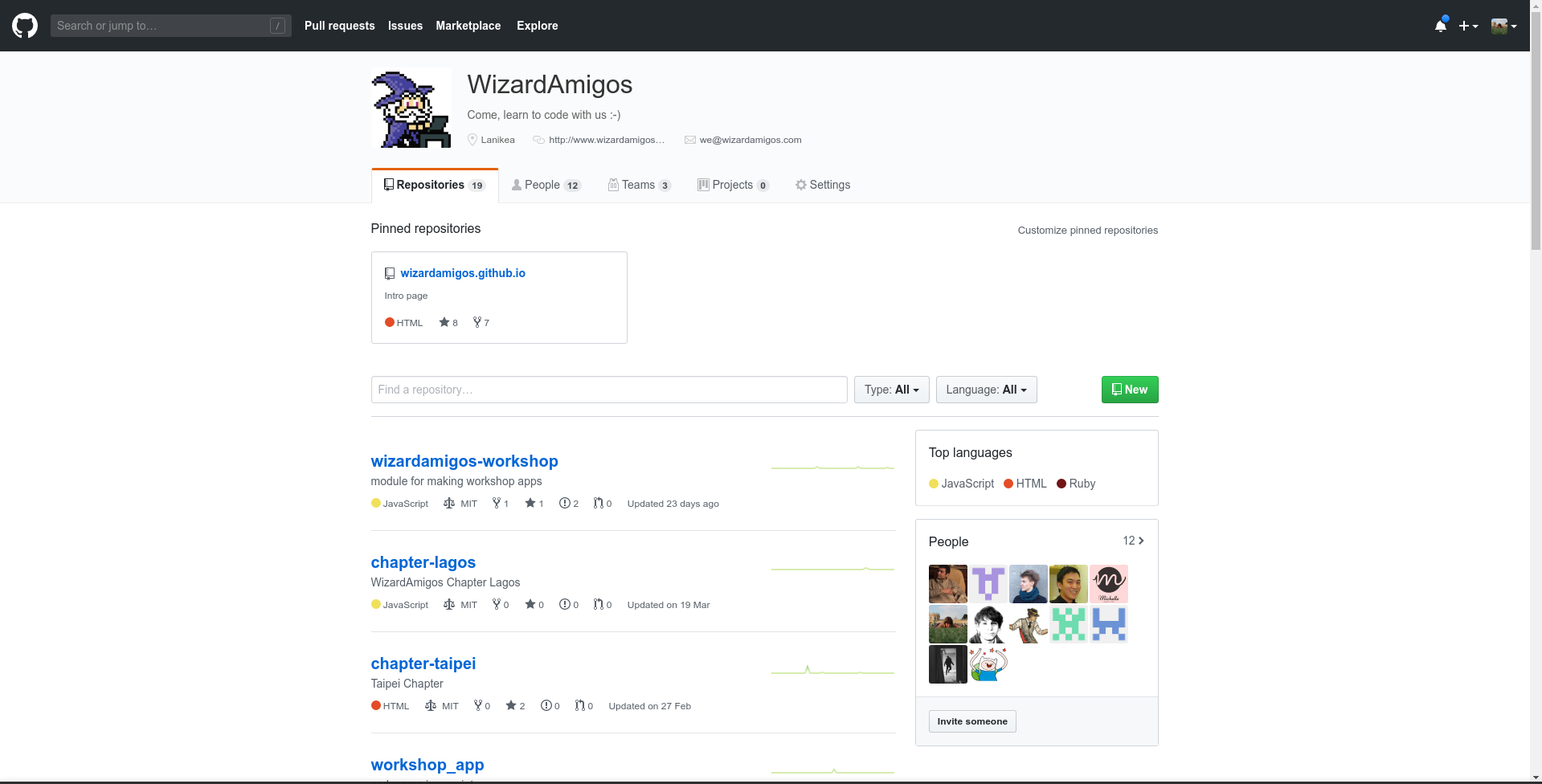
Task: Open the chapter-lagos repository
Action: (423, 562)
